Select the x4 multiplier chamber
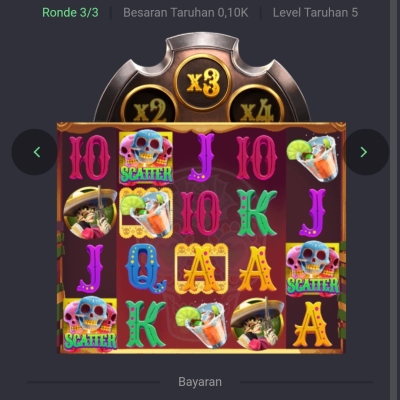The height and width of the screenshot is (400, 400). click(x=257, y=106)
